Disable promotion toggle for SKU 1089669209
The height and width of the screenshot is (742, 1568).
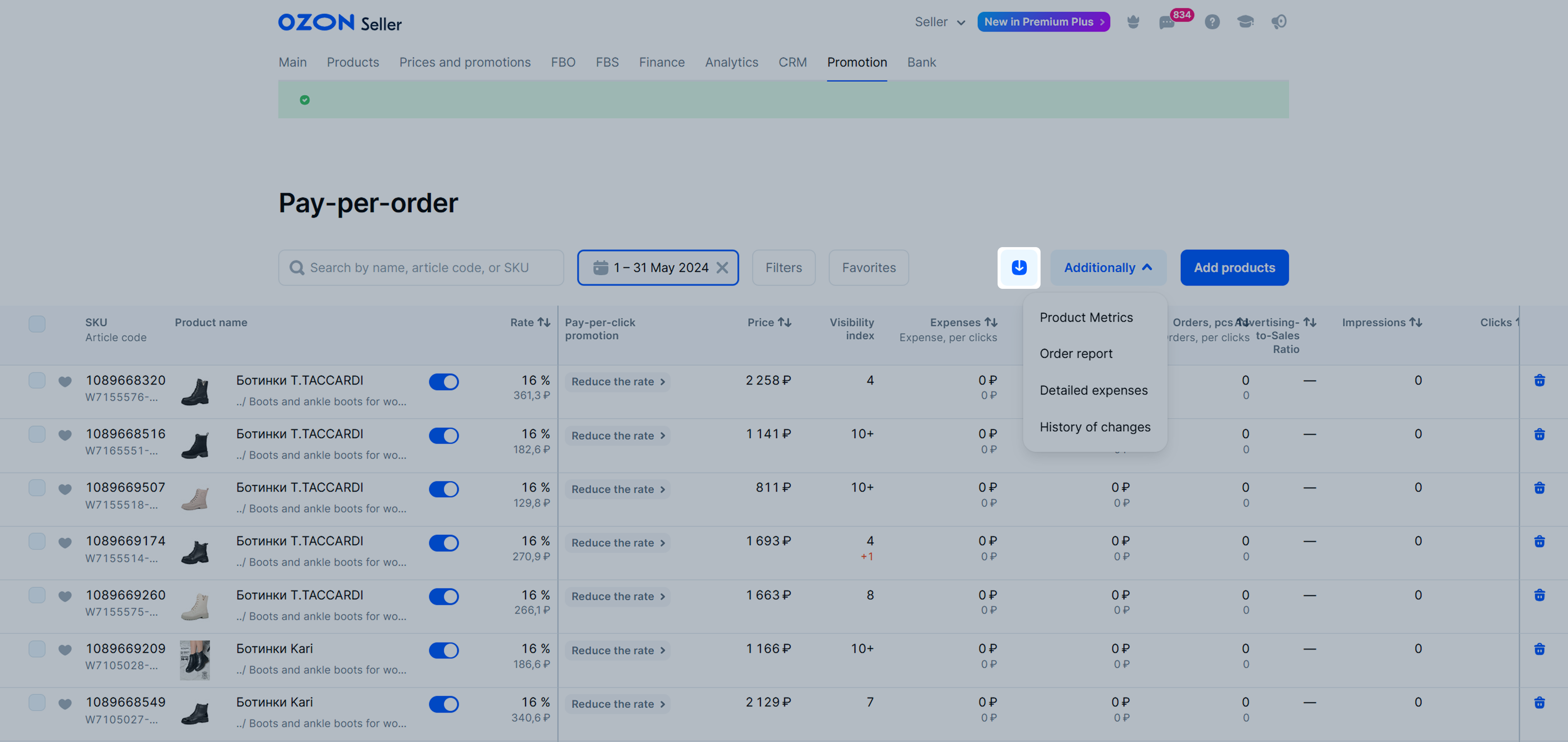point(444,650)
